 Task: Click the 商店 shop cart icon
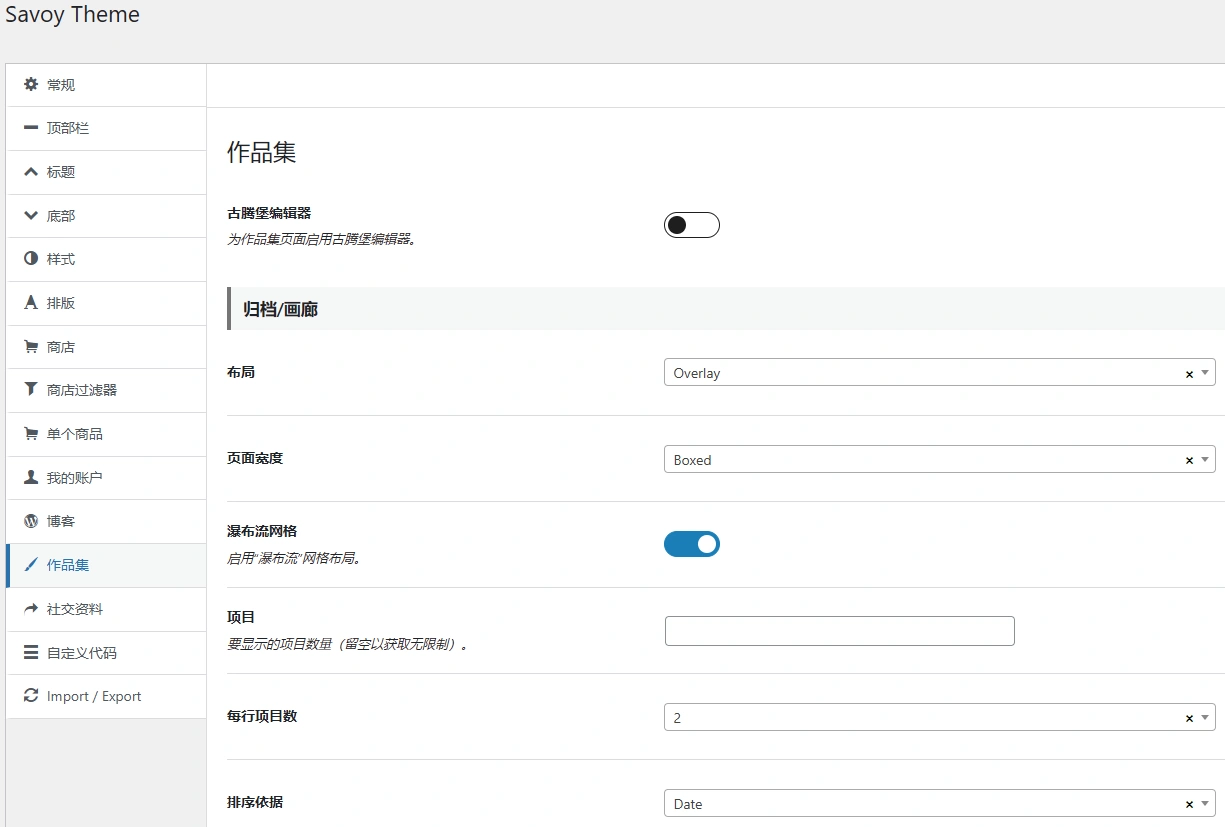30,346
